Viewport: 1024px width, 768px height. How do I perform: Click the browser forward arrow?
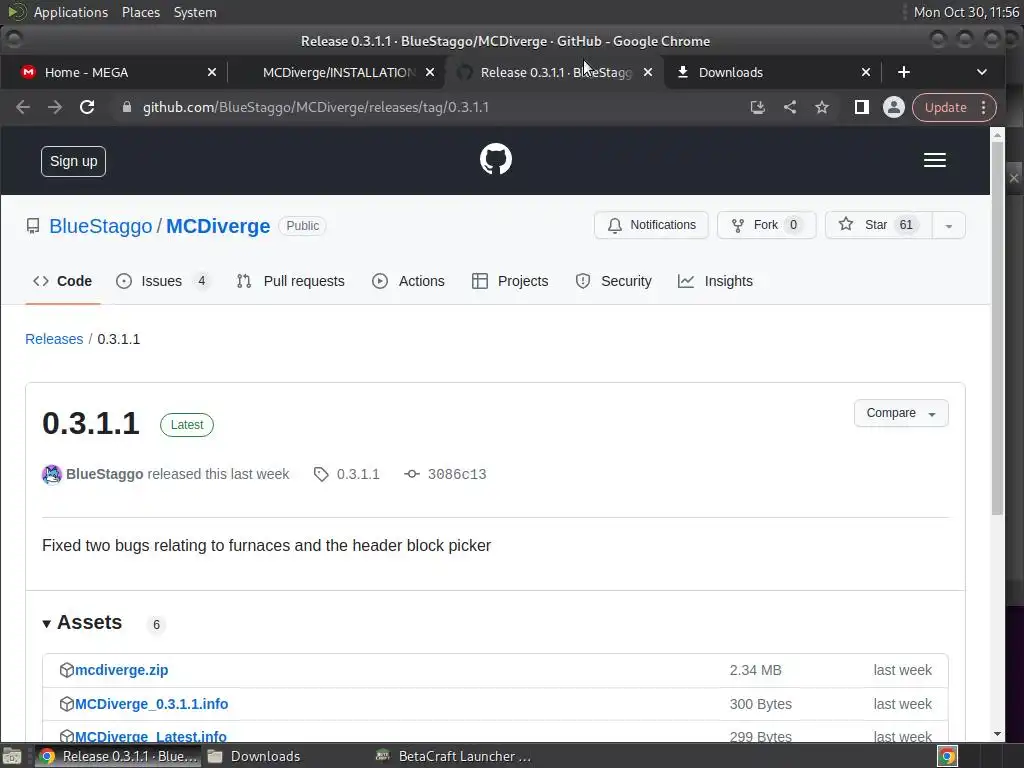tap(55, 107)
